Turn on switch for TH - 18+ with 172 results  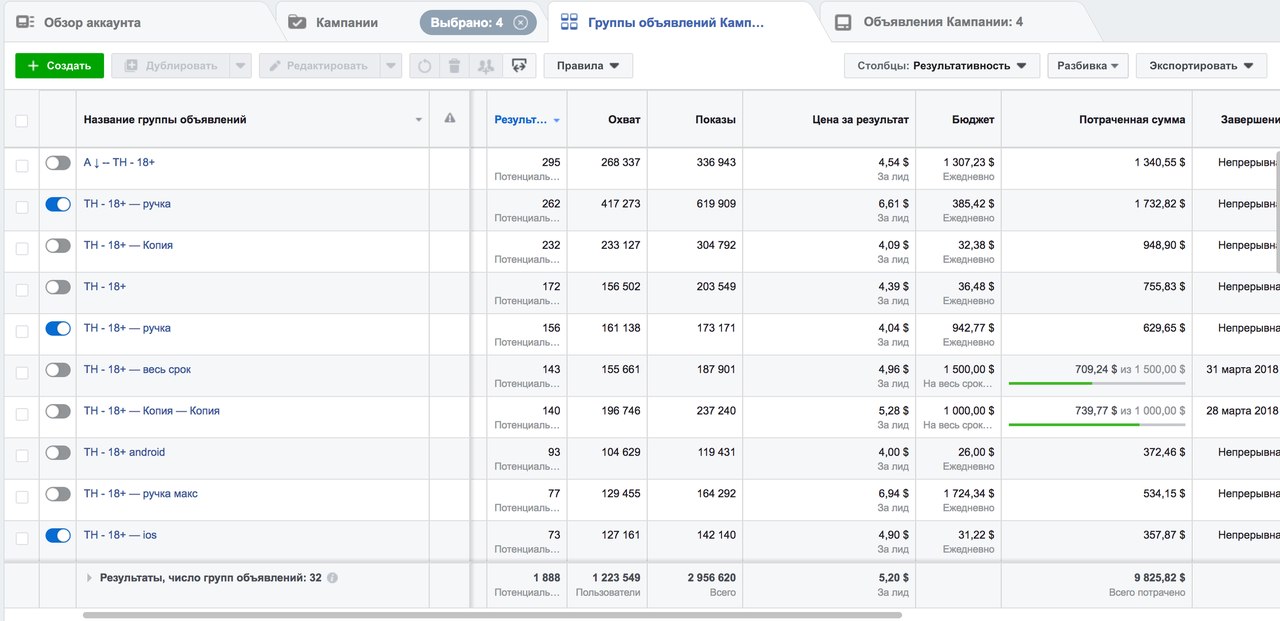click(x=58, y=287)
